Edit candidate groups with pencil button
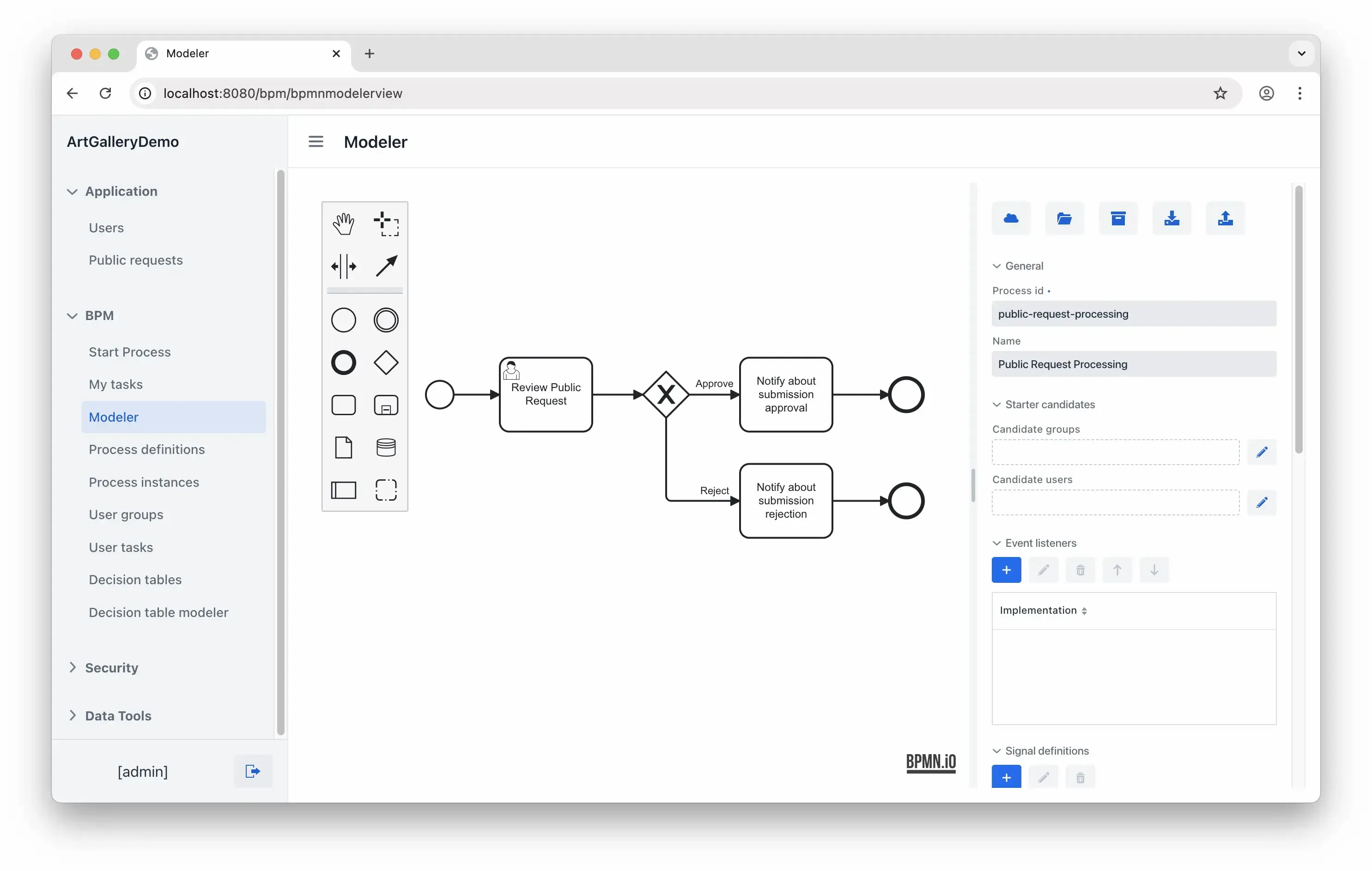Screen dimensions: 1372x871 point(1261,452)
